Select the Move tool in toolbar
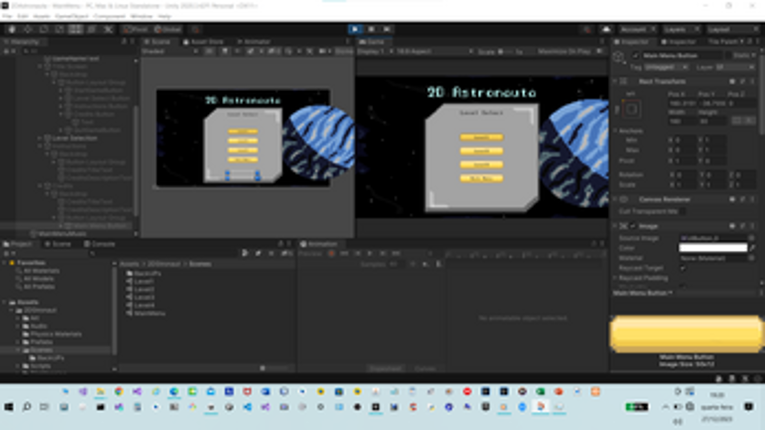 [x=28, y=29]
